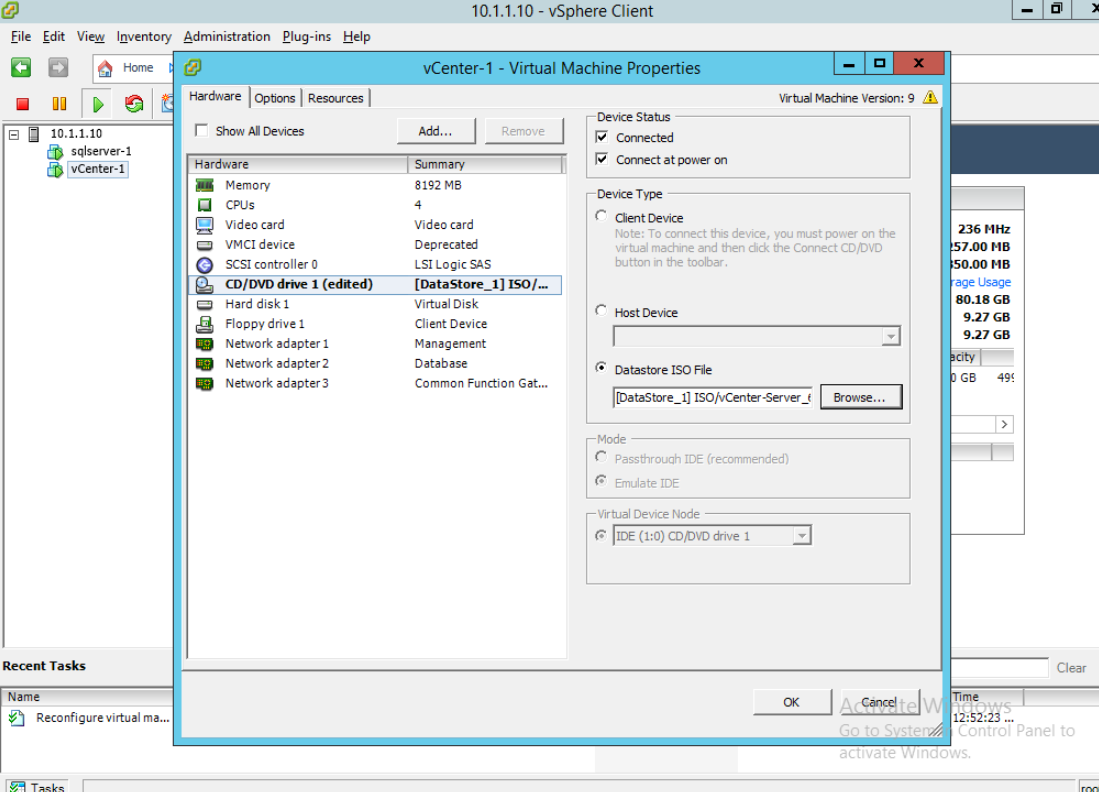Switch to the Resources tab
This screenshot has width=1099, height=792.
click(336, 98)
